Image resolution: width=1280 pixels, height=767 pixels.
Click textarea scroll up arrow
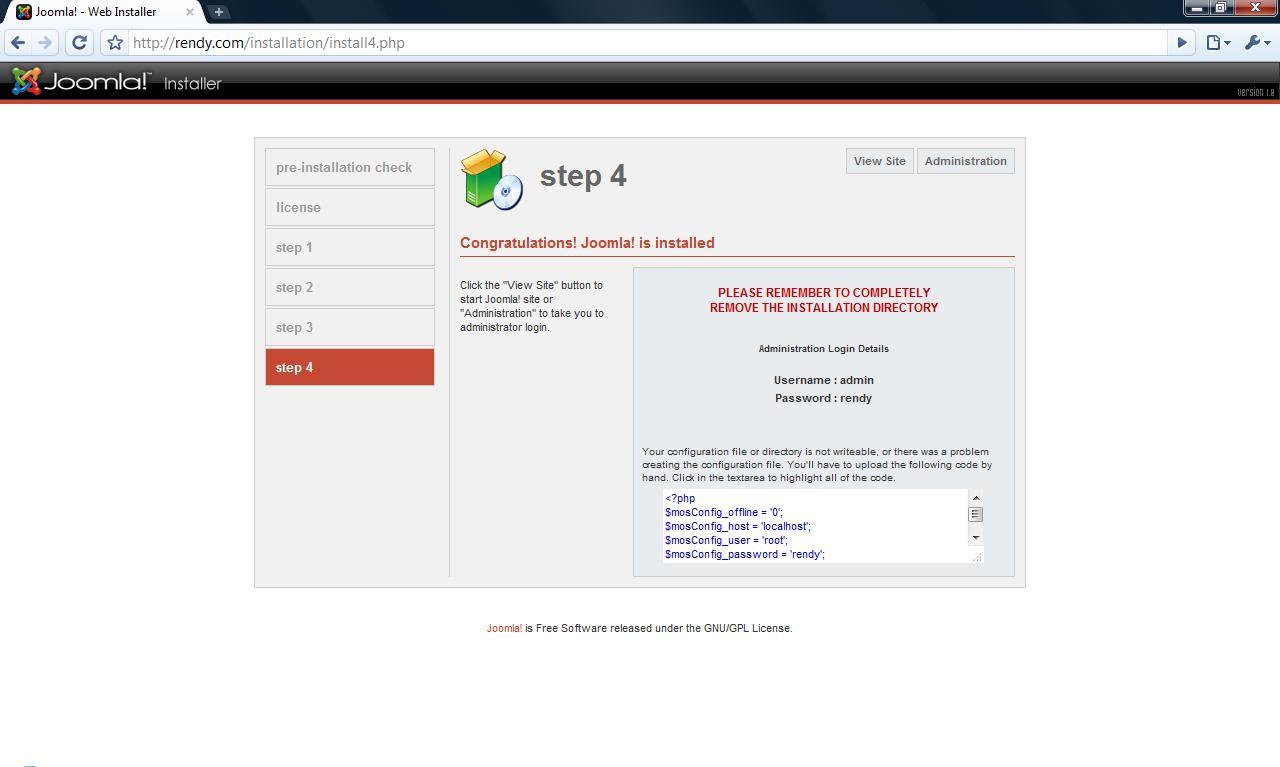click(x=976, y=498)
